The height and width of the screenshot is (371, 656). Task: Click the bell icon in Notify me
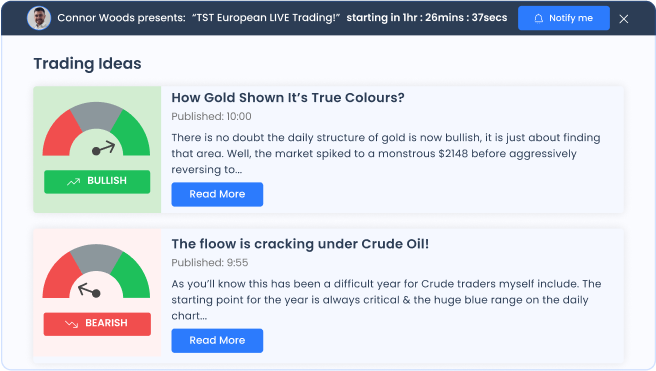(x=539, y=18)
